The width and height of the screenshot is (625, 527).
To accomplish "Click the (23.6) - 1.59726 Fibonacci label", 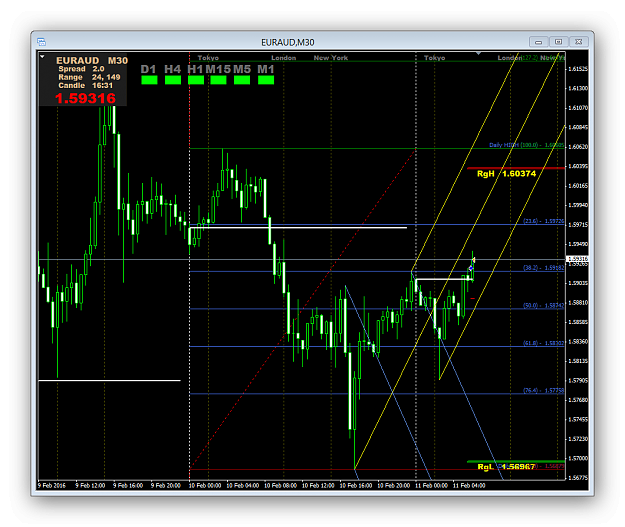I will [x=543, y=221].
